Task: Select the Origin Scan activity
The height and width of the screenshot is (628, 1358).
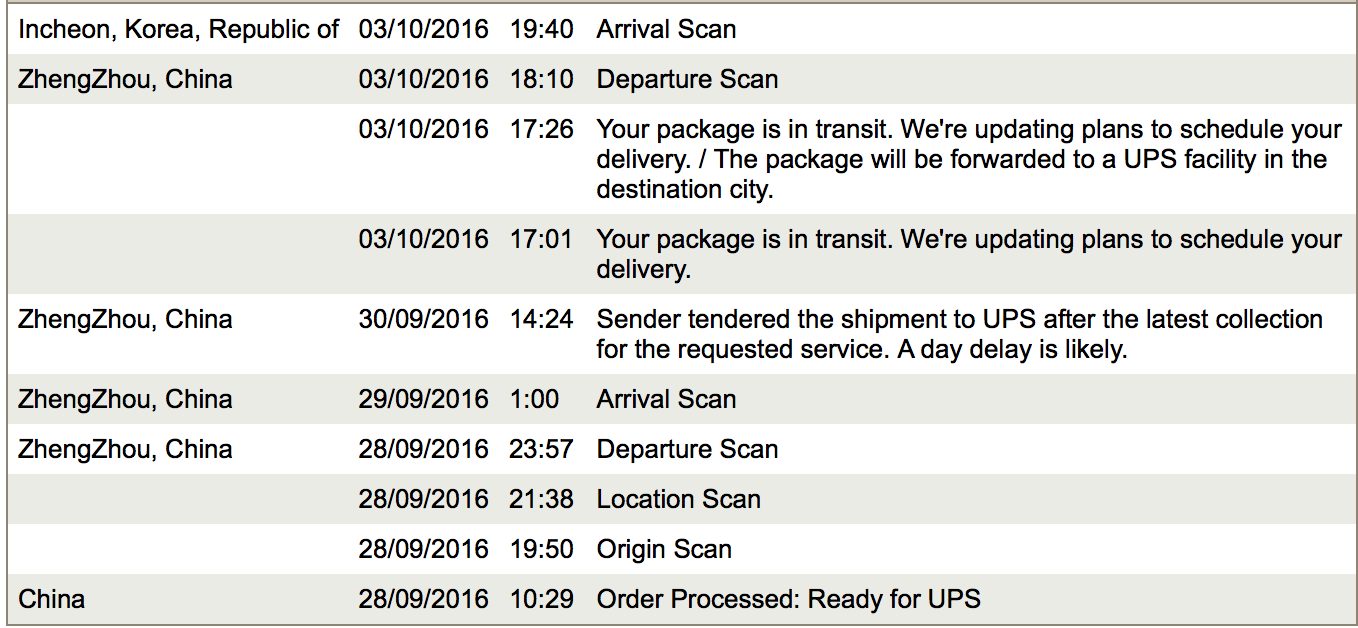Action: (x=664, y=549)
